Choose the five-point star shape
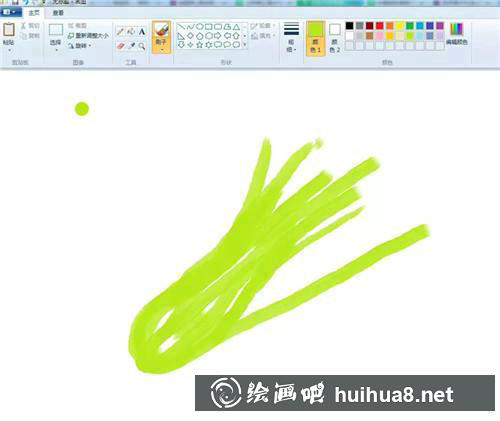Screen dimensions: 500x421 pyautogui.click(x=199, y=45)
